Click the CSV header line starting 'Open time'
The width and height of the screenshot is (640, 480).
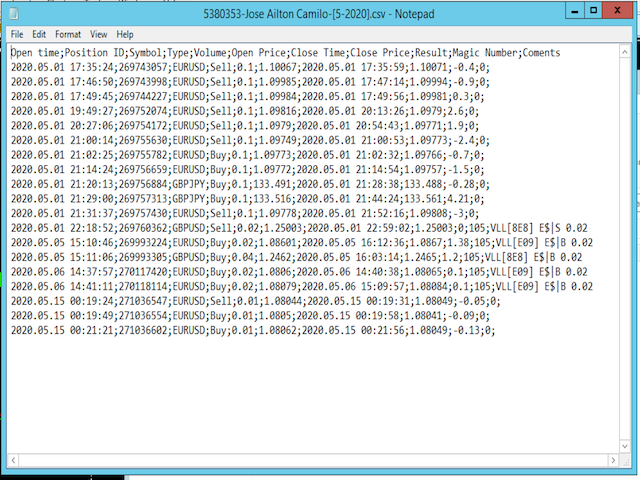click(285, 53)
